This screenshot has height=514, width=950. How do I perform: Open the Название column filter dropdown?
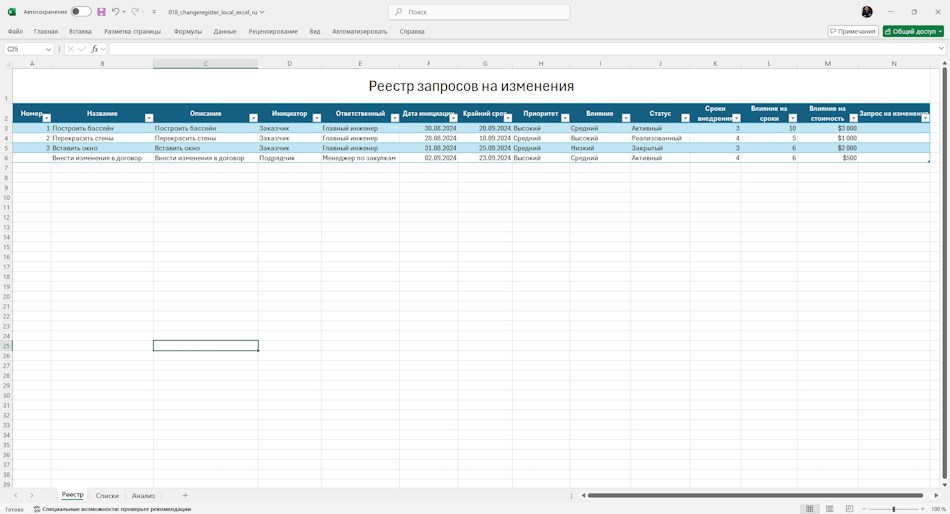pyautogui.click(x=149, y=118)
